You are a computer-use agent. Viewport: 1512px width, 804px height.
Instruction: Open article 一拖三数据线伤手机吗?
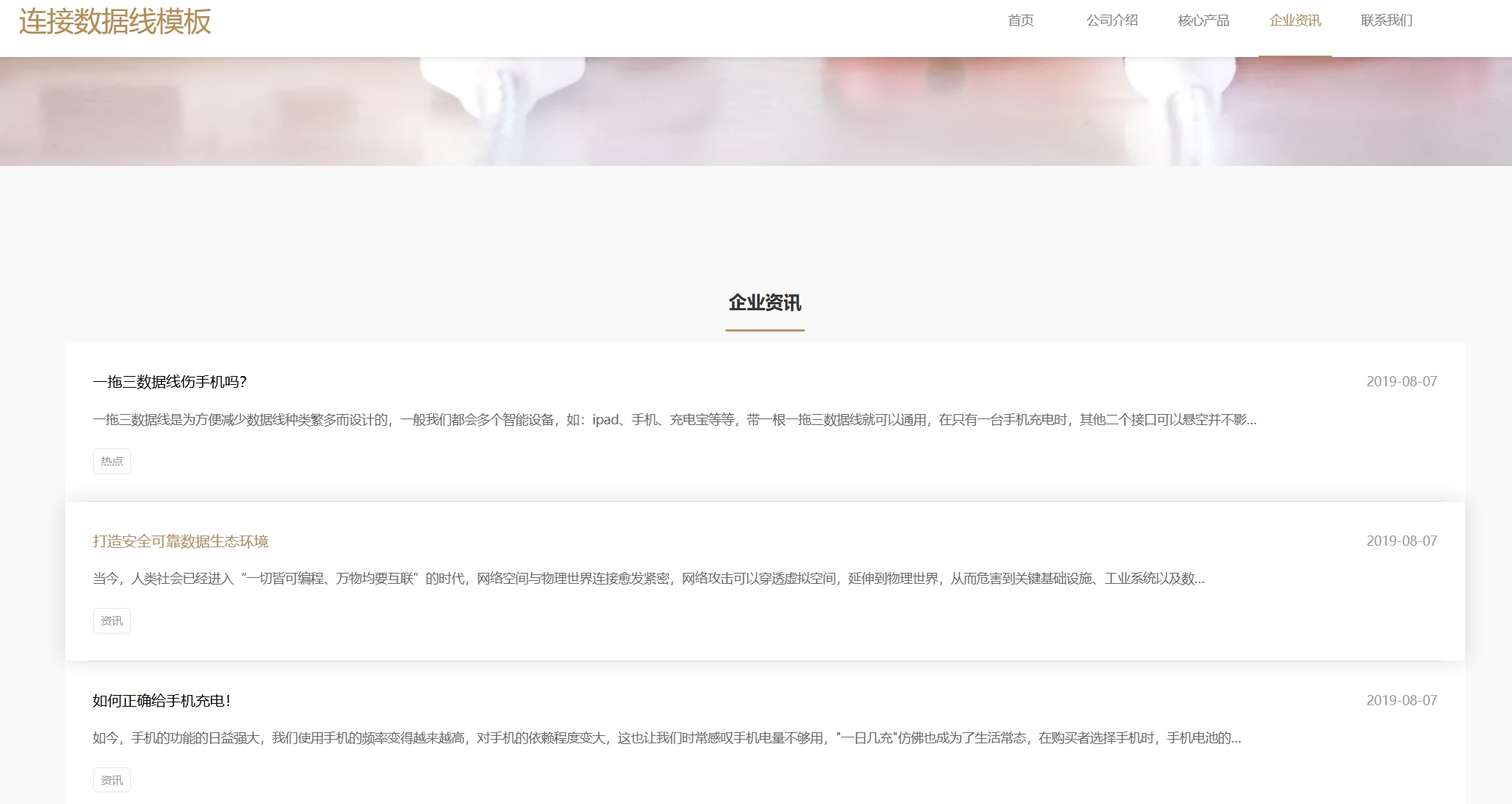click(x=170, y=382)
